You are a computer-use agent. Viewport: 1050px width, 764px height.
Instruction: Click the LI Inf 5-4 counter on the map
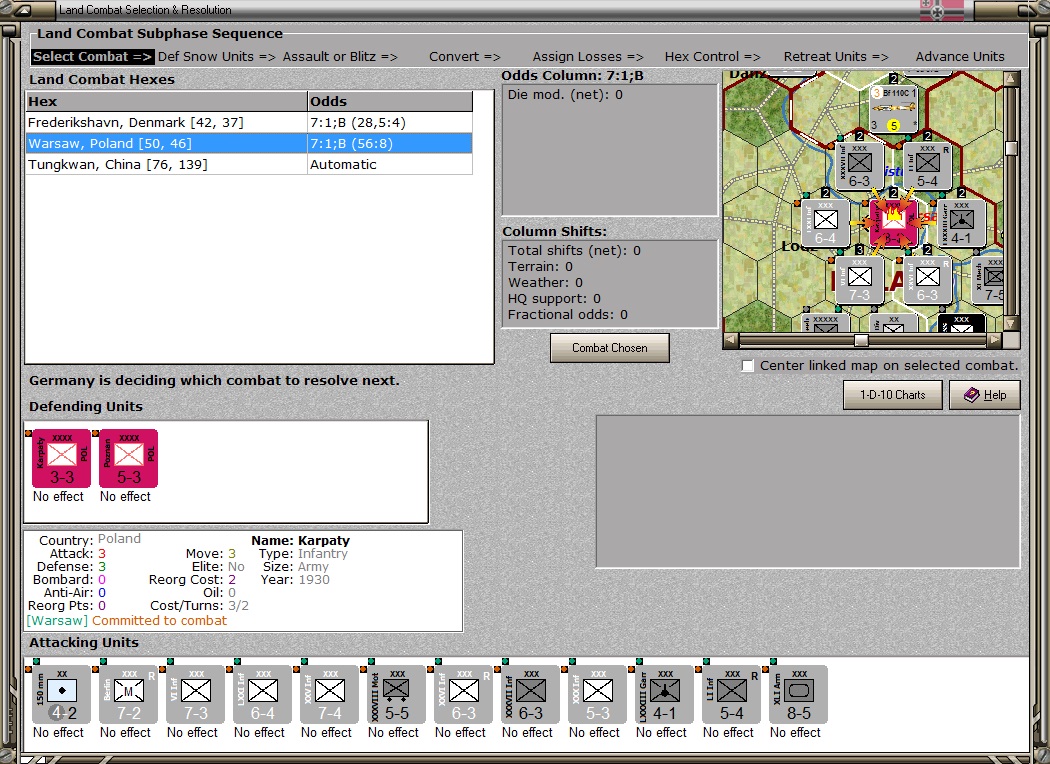(x=927, y=166)
